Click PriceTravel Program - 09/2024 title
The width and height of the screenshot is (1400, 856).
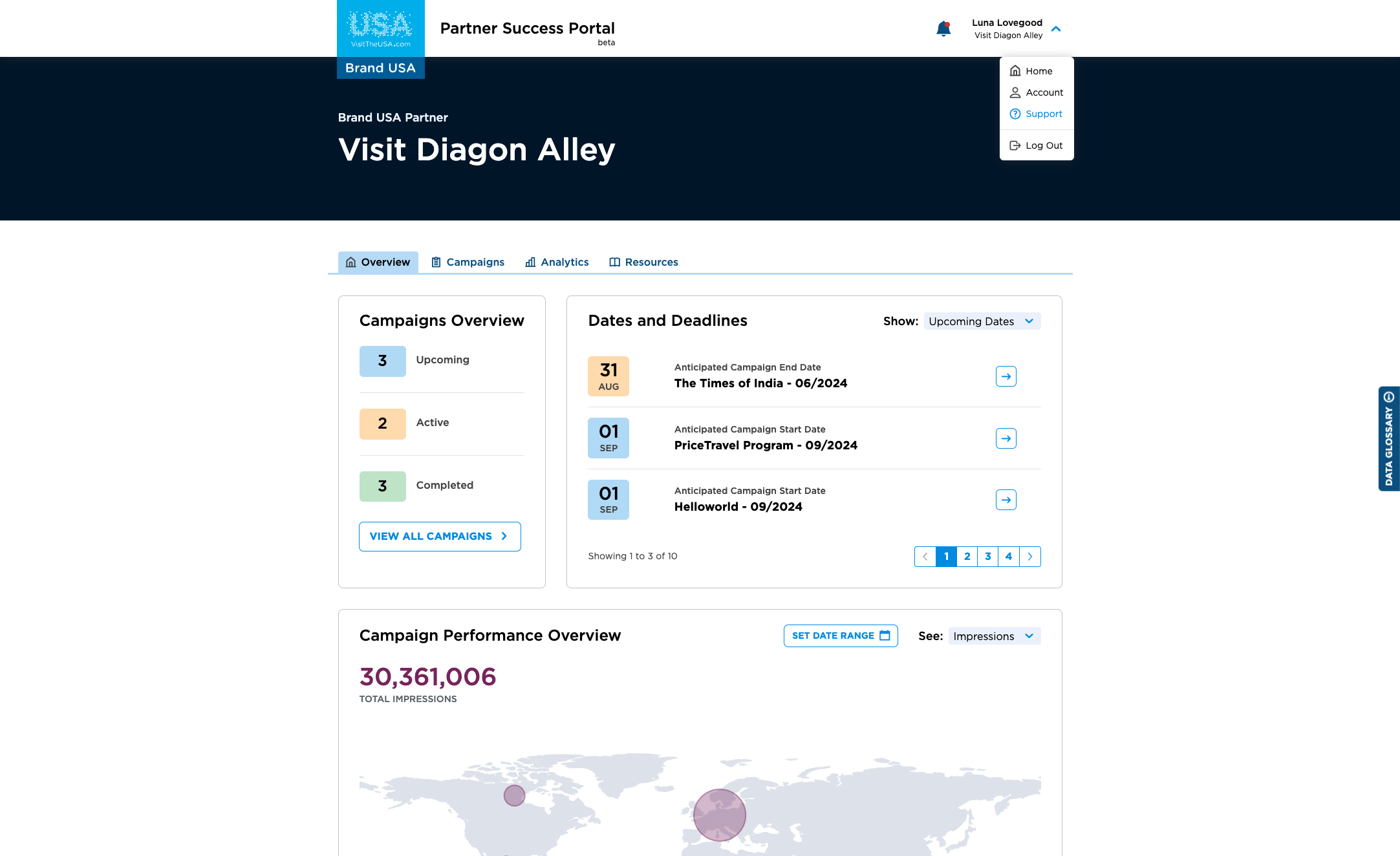click(766, 445)
